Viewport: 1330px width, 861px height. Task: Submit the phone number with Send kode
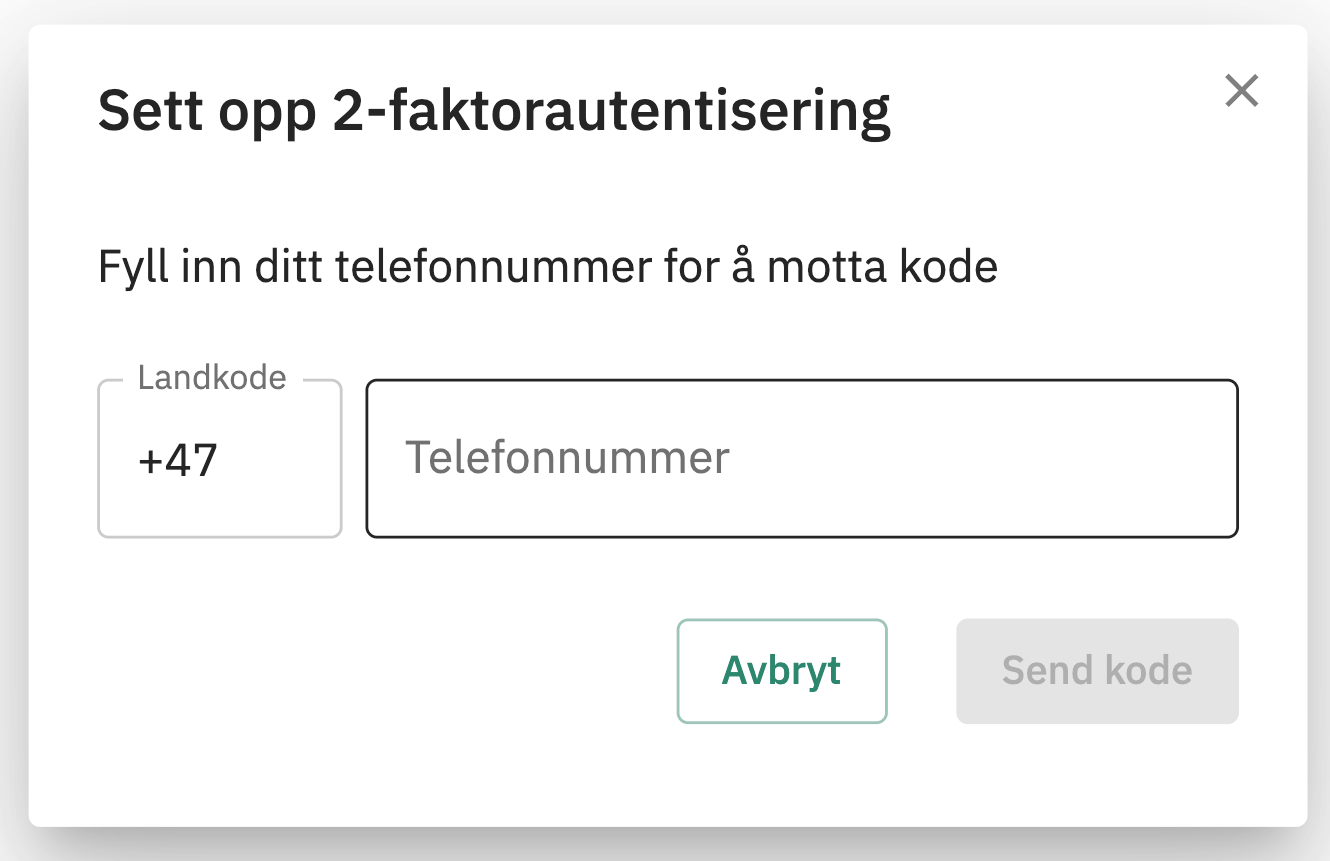coord(1097,671)
